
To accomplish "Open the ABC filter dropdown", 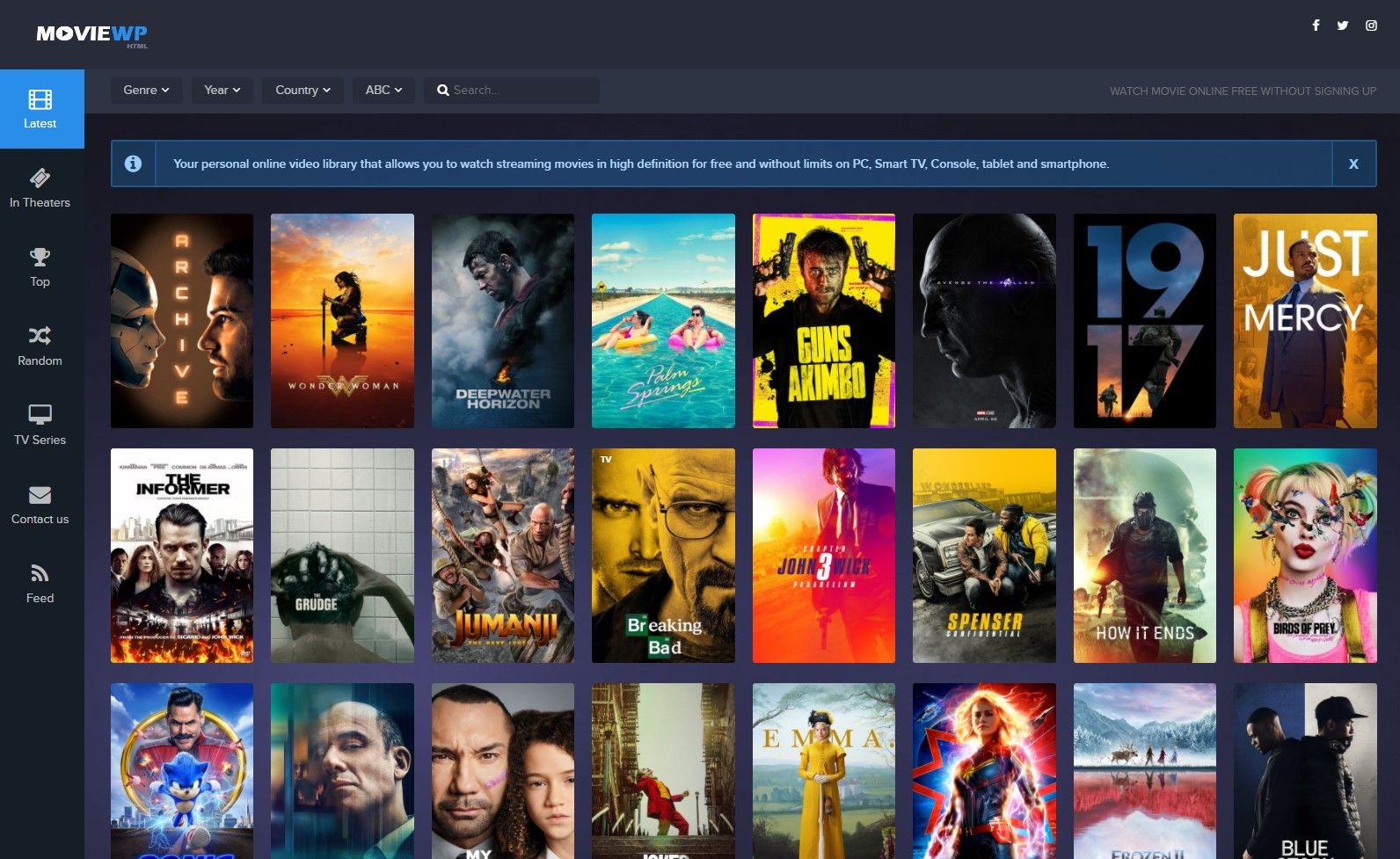I will (x=383, y=91).
